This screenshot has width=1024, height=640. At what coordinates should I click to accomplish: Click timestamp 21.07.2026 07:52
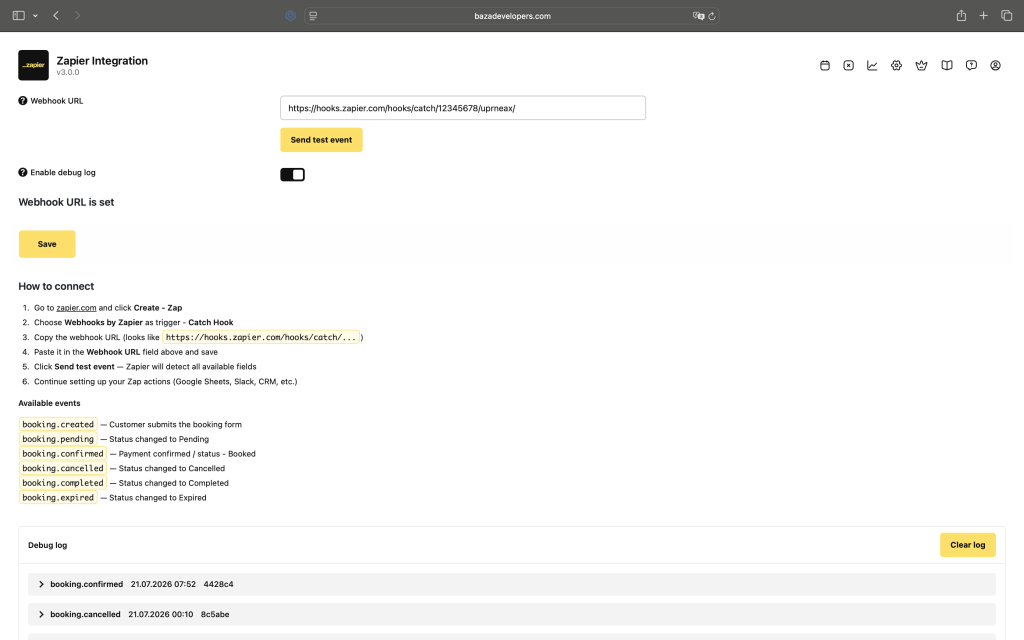[163, 584]
